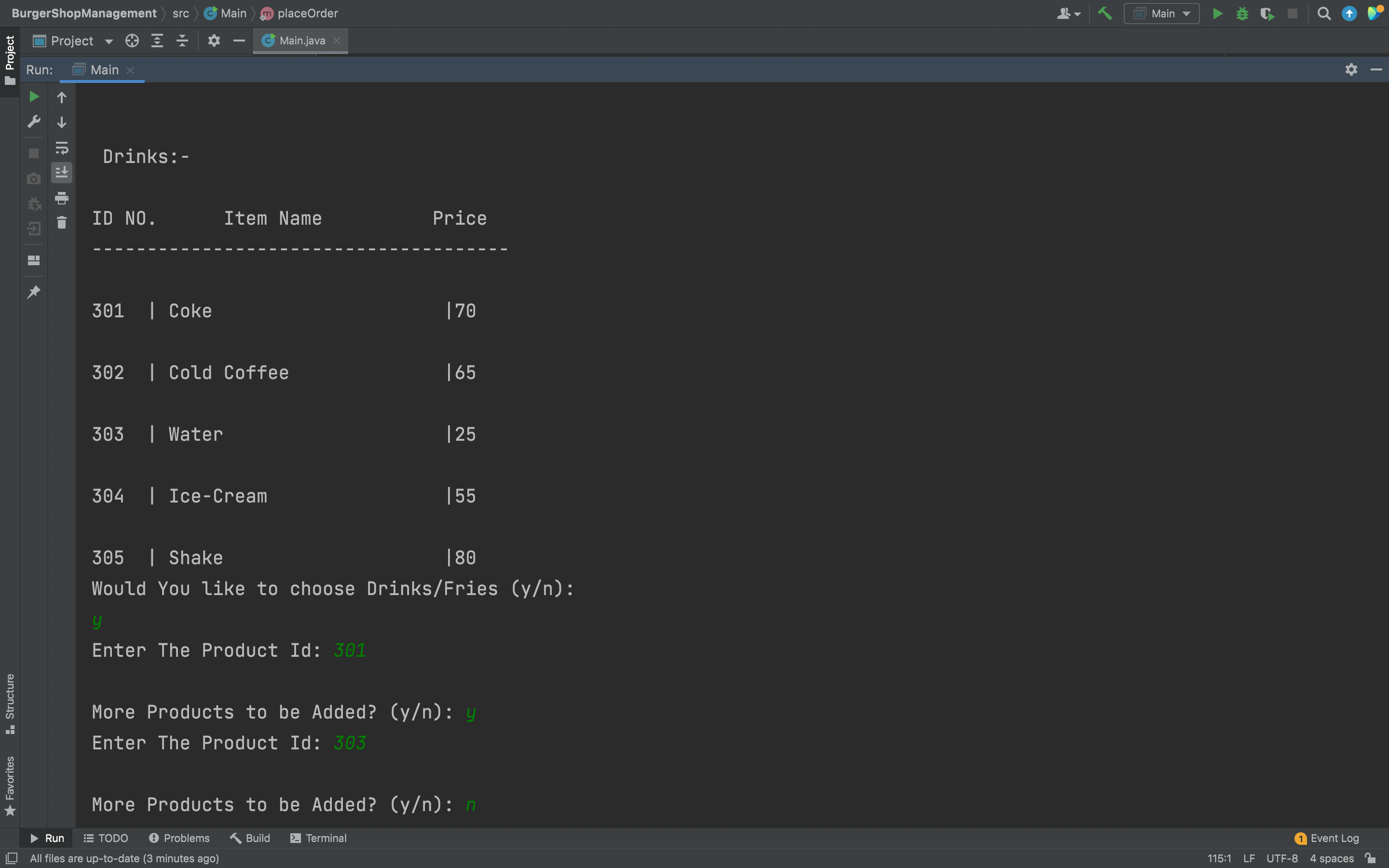This screenshot has width=1389, height=868.
Task: Rerun Main using the green Run panel arrow
Action: [x=34, y=96]
